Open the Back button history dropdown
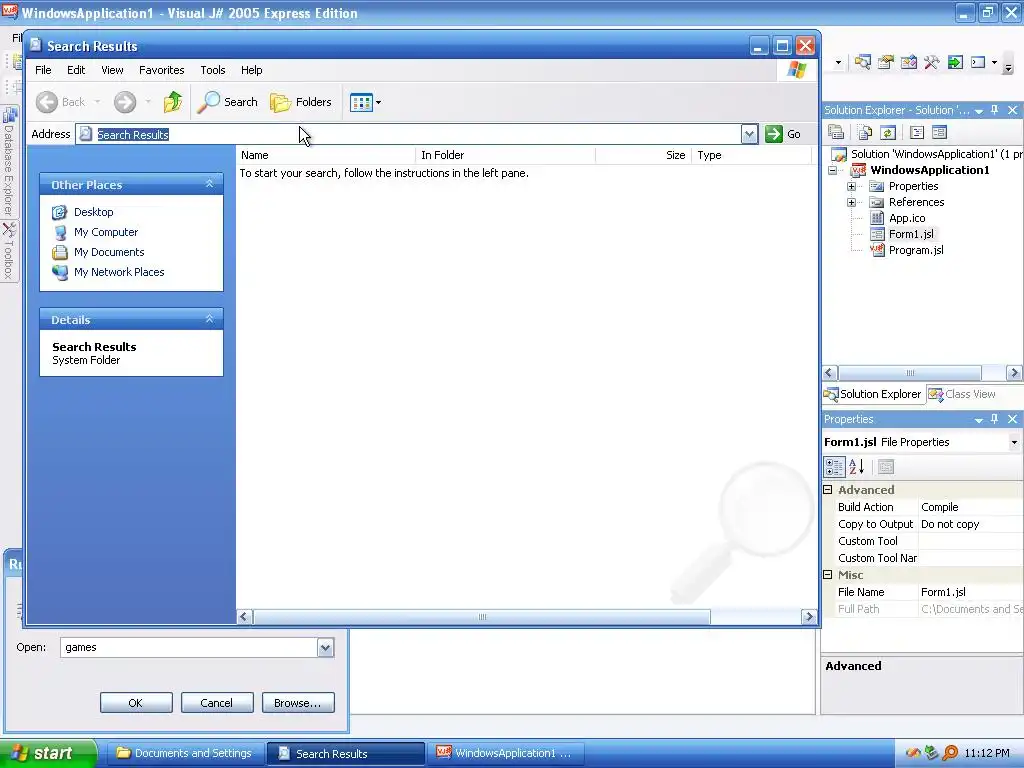 tap(97, 102)
